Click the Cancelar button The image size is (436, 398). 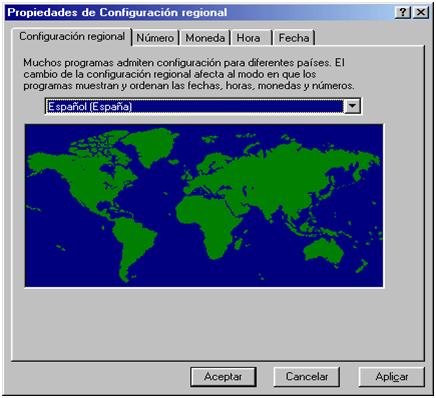[x=307, y=377]
